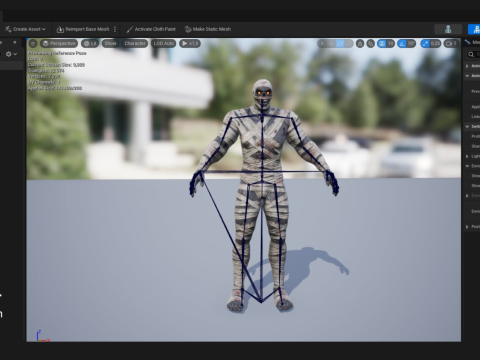Screen dimensions: 480x360
Task: Open the playback speed x1.0 menu
Action: pyautogui.click(x=190, y=43)
